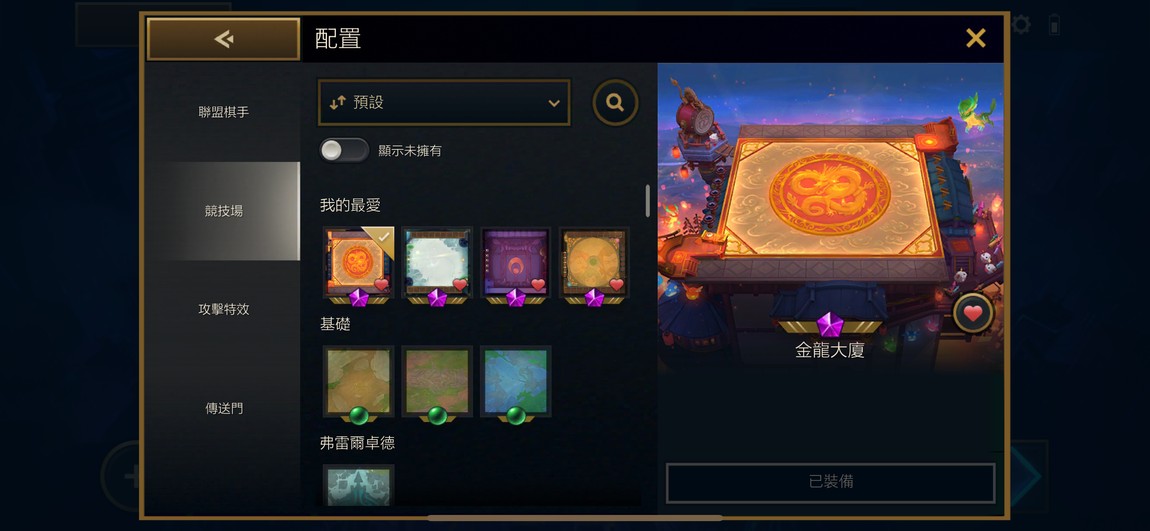The height and width of the screenshot is (531, 1150).
Task: Click the back arrow button
Action: click(223, 39)
